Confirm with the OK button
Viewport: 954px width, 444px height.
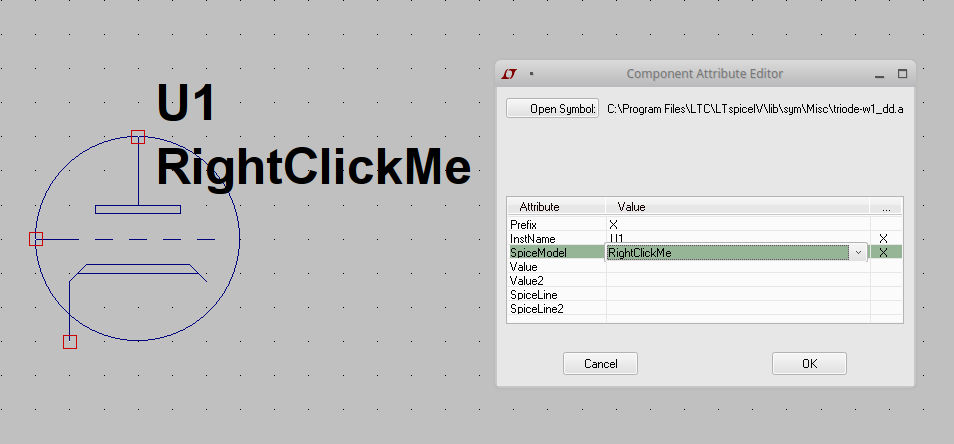pyautogui.click(x=809, y=363)
